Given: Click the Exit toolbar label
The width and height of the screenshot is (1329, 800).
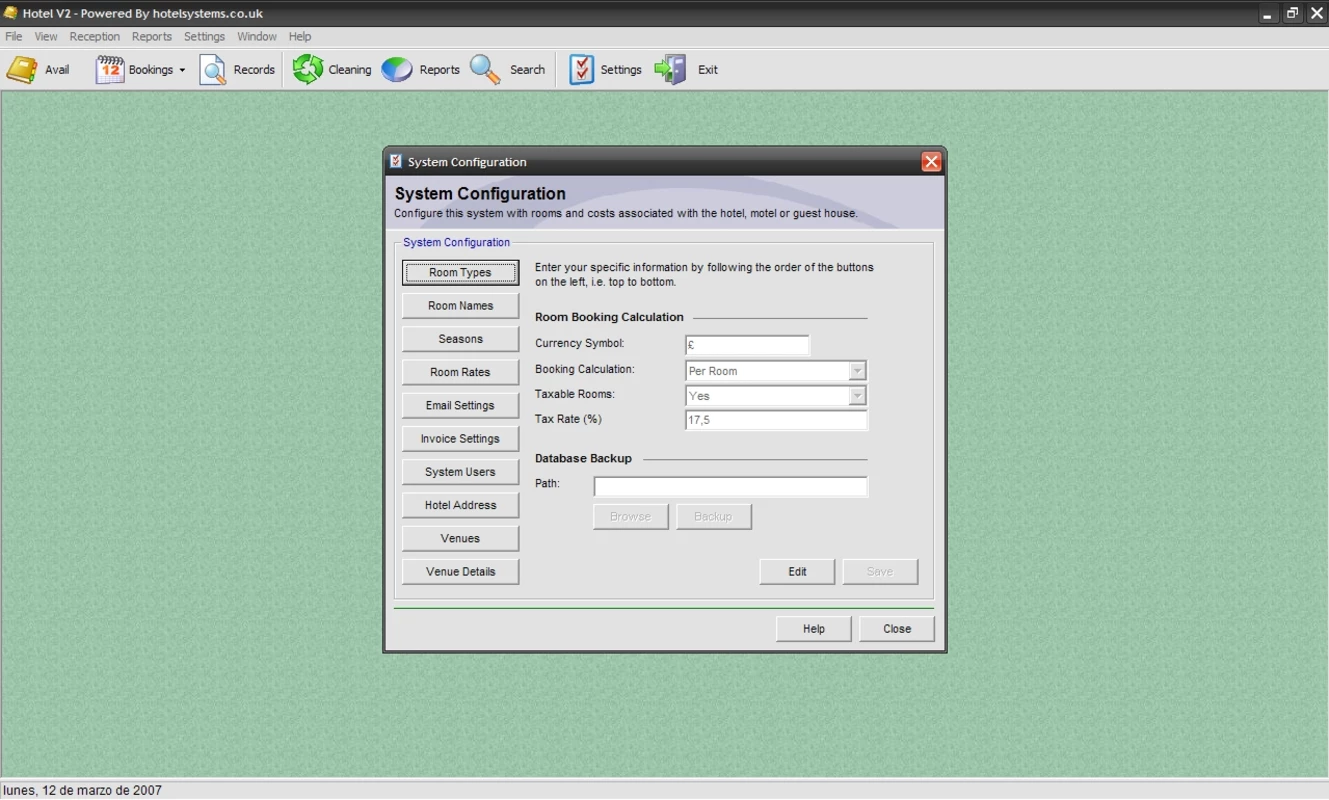Looking at the screenshot, I should coord(708,70).
